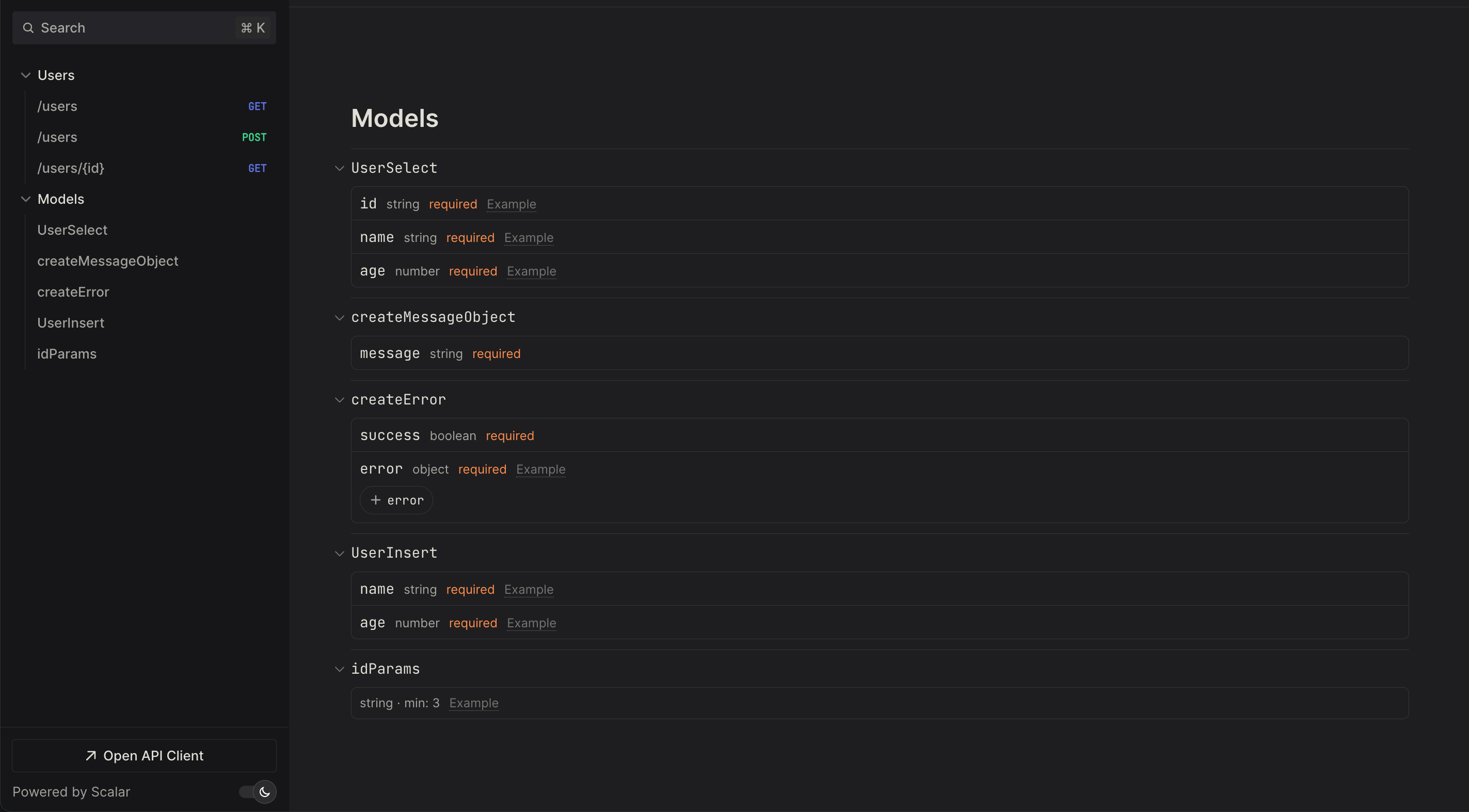The image size is (1469, 812).
Task: Click the Open API Client button
Action: coord(143,756)
